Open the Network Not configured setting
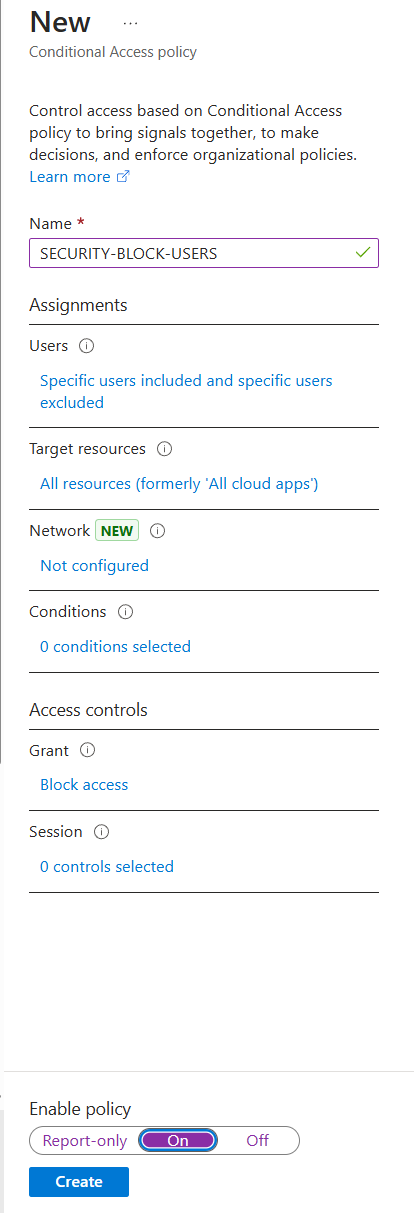The width and height of the screenshot is (414, 1213). 94,566
